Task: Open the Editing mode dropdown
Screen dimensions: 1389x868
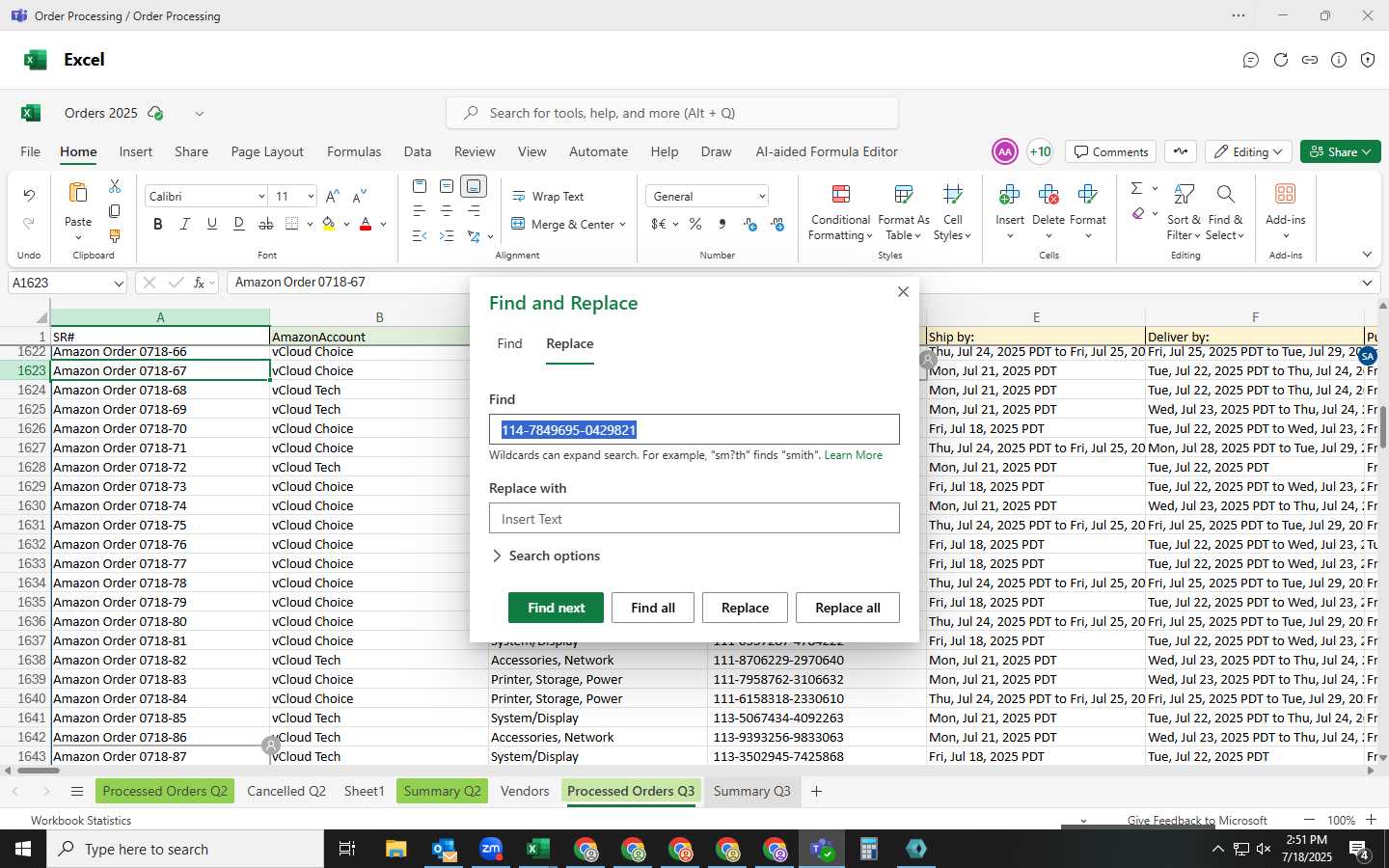Action: coord(1249,152)
